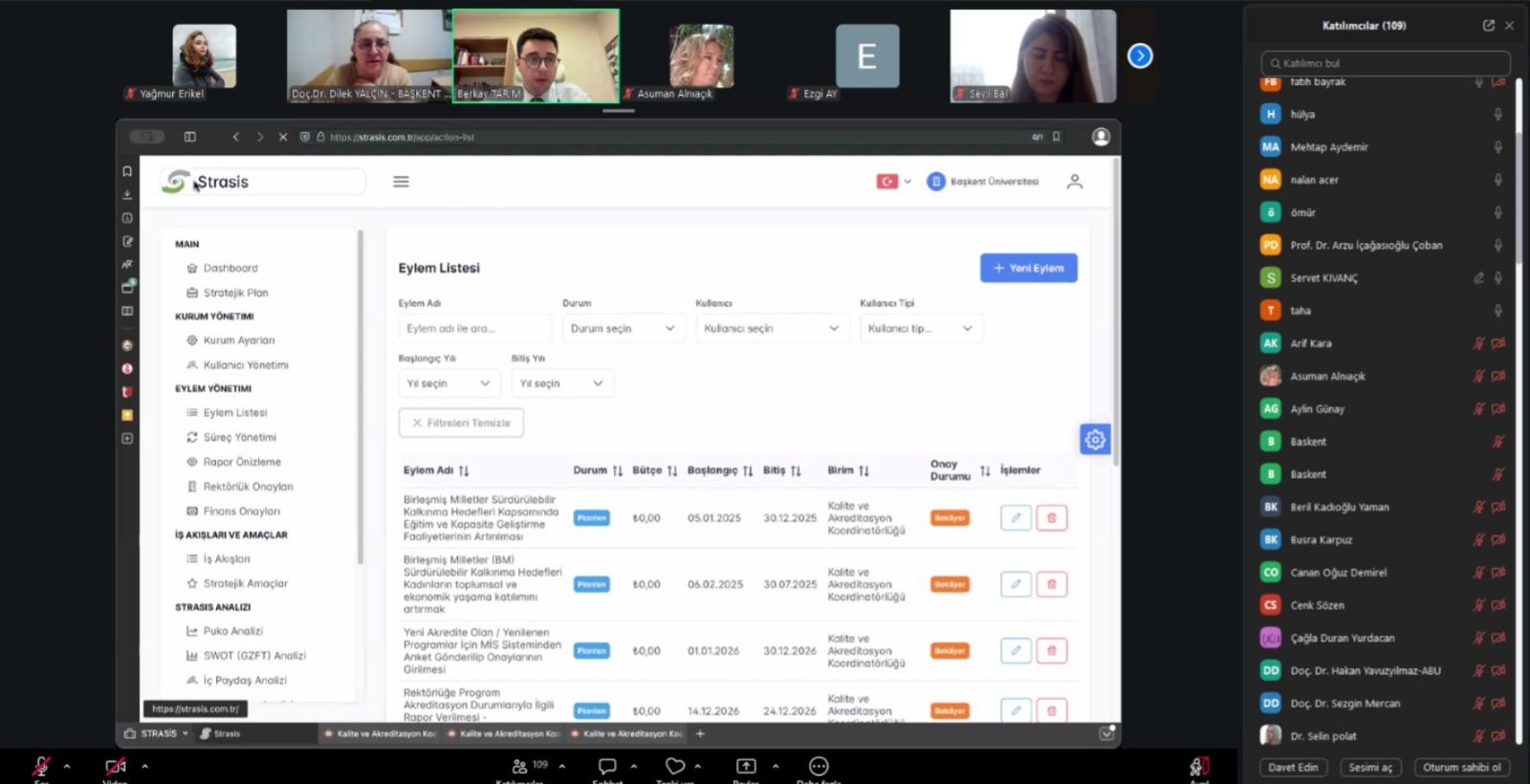Click edit pencil icon for first eylem row
Screen dimensions: 1530x784
point(1016,518)
